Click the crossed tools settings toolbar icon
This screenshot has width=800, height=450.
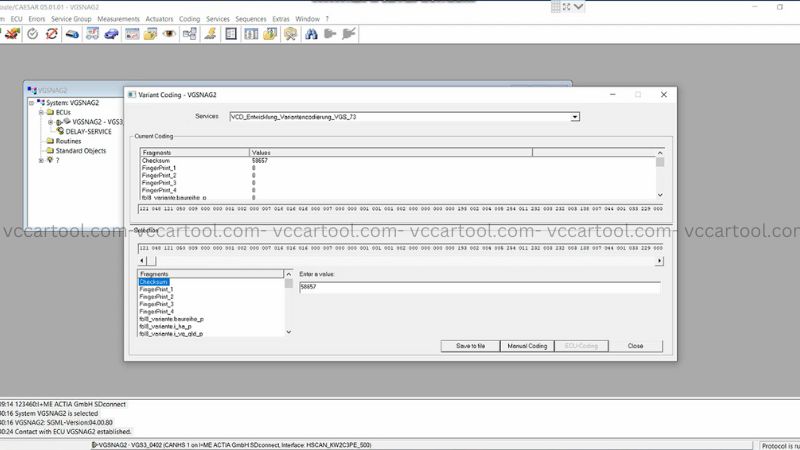click(x=291, y=34)
